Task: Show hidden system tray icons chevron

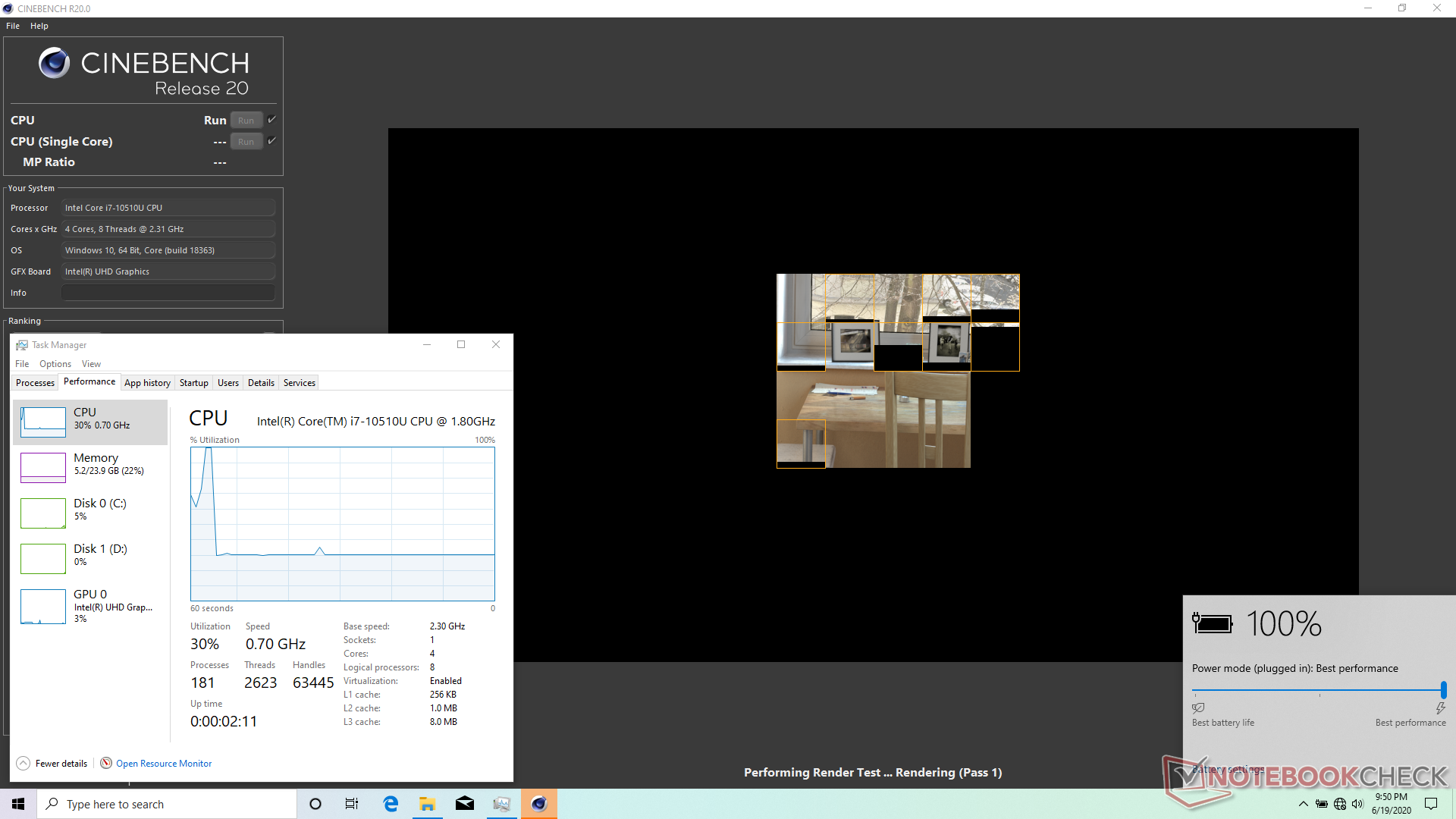Action: point(1303,804)
